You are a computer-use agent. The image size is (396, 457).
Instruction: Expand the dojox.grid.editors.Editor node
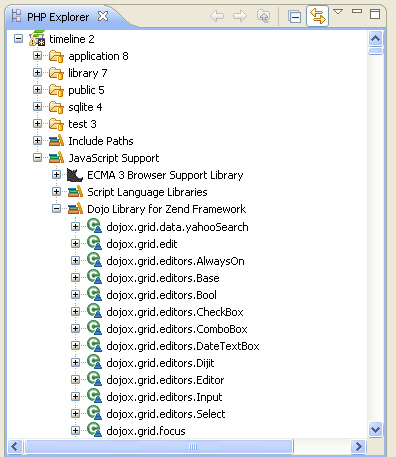pyautogui.click(x=75, y=380)
